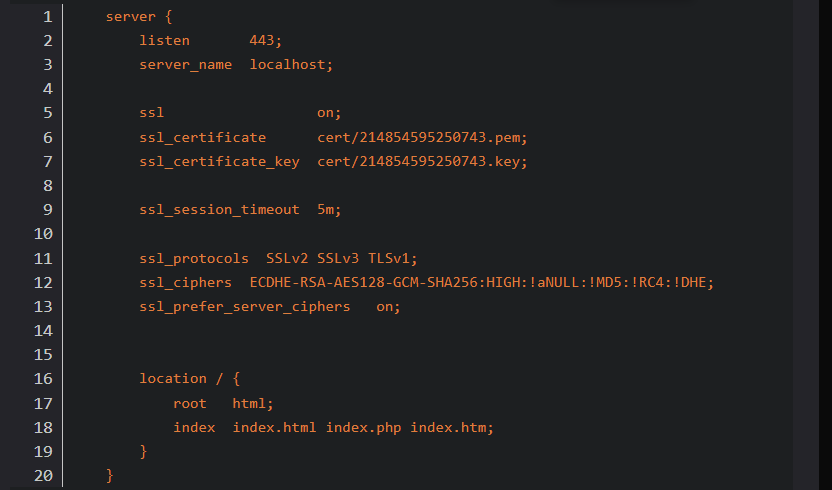Click index.htm at end of line 18
This screenshot has height=490, width=832.
tap(448, 427)
